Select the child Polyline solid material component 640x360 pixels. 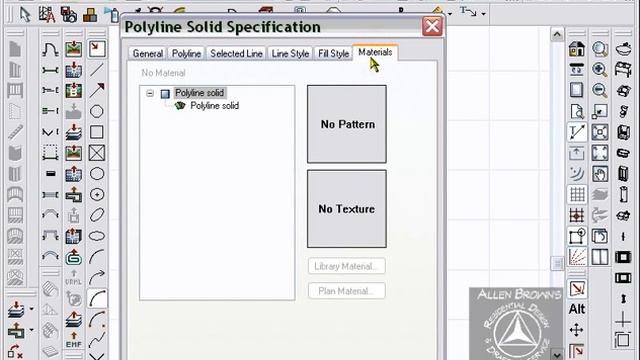pos(214,106)
